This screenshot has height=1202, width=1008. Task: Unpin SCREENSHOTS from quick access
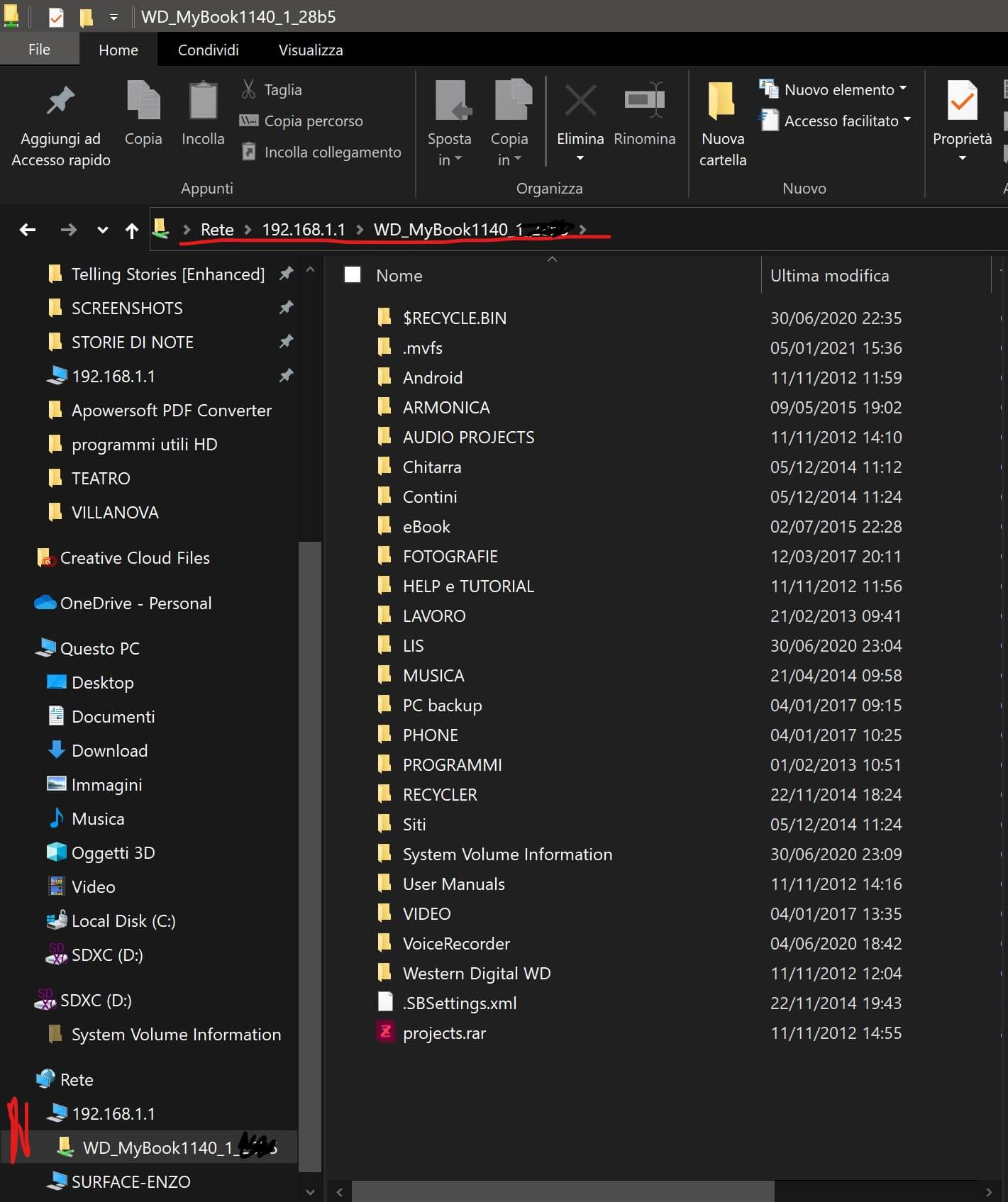[x=287, y=308]
